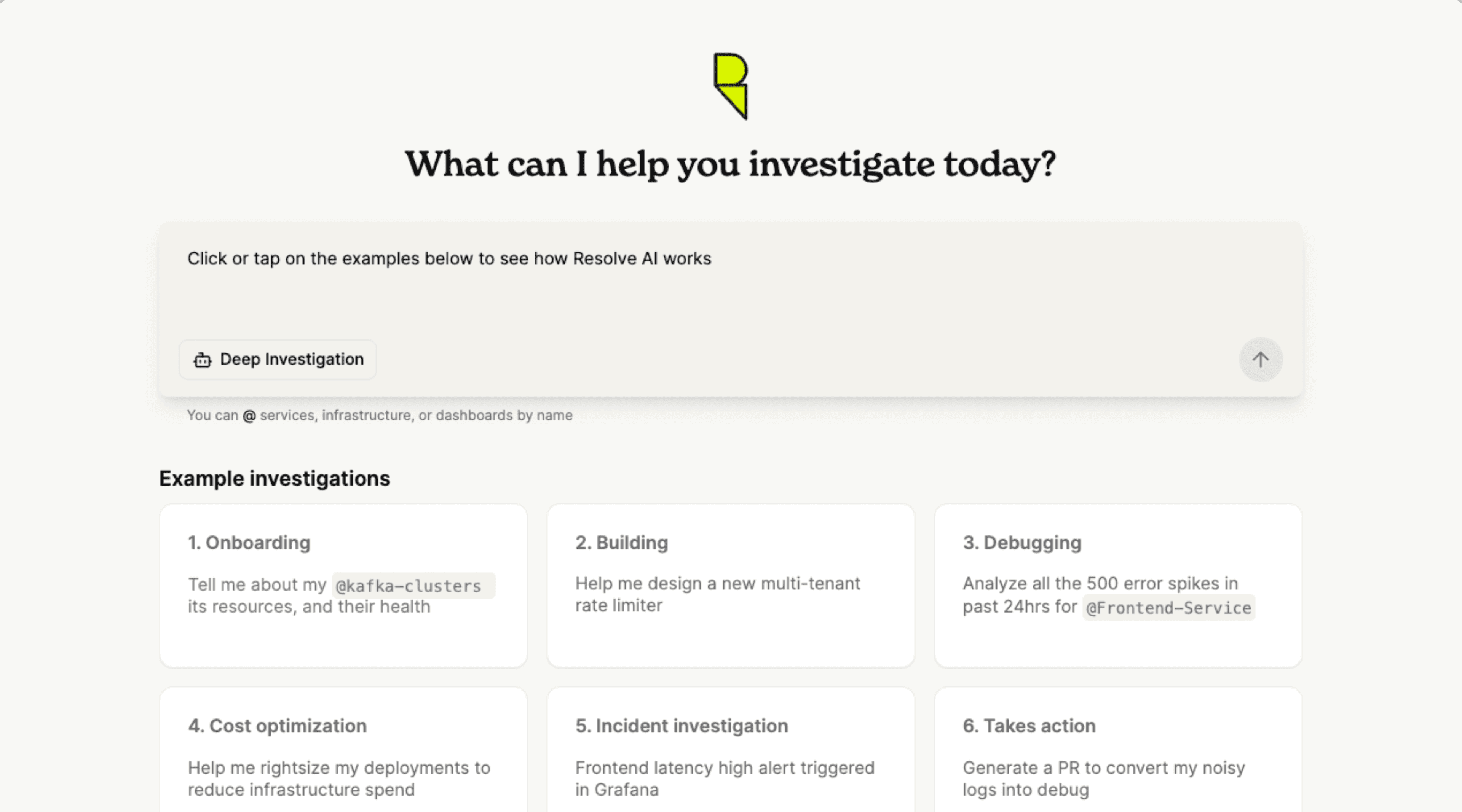Click the "Example investigations" heading

point(275,478)
